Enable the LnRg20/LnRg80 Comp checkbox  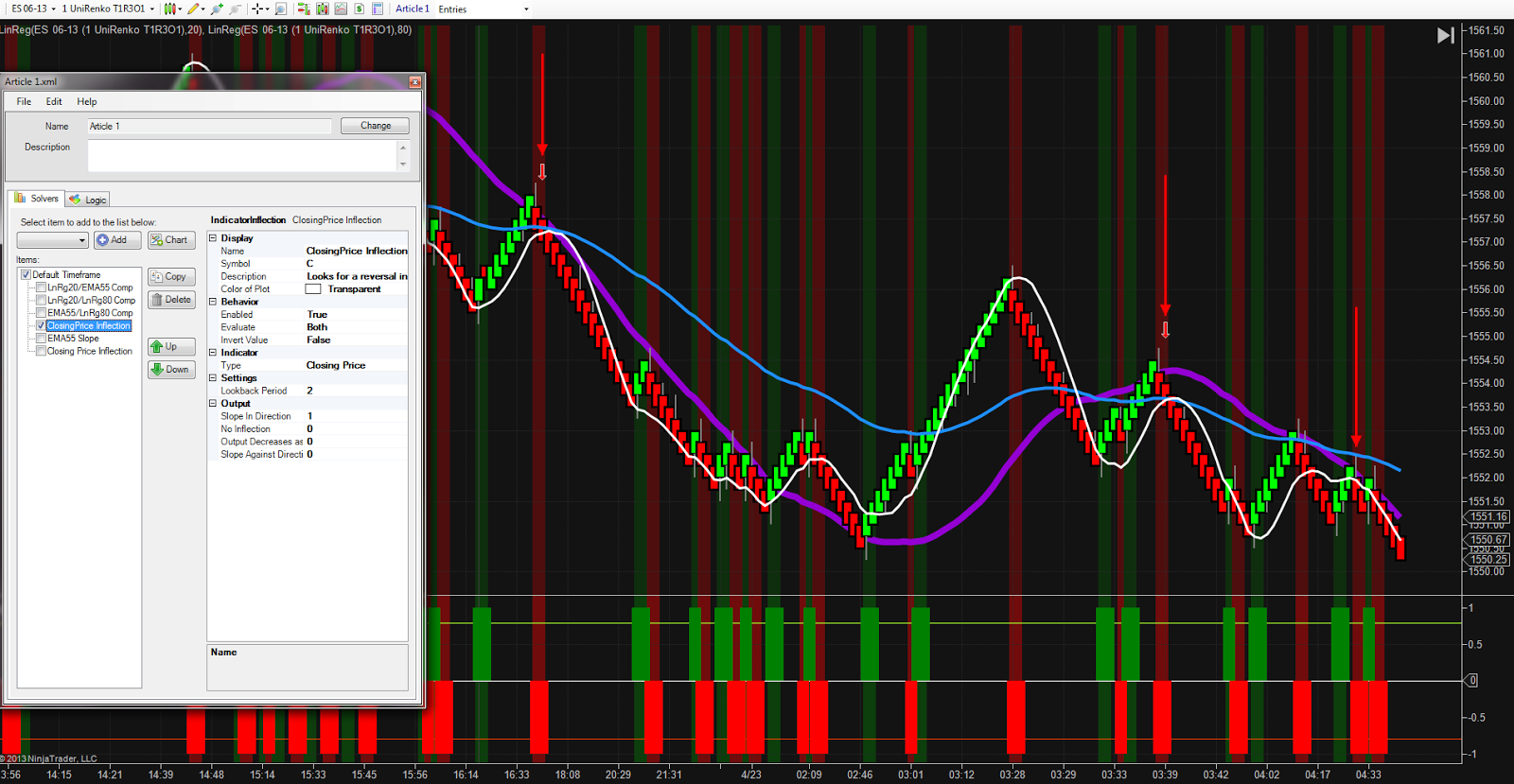point(41,301)
